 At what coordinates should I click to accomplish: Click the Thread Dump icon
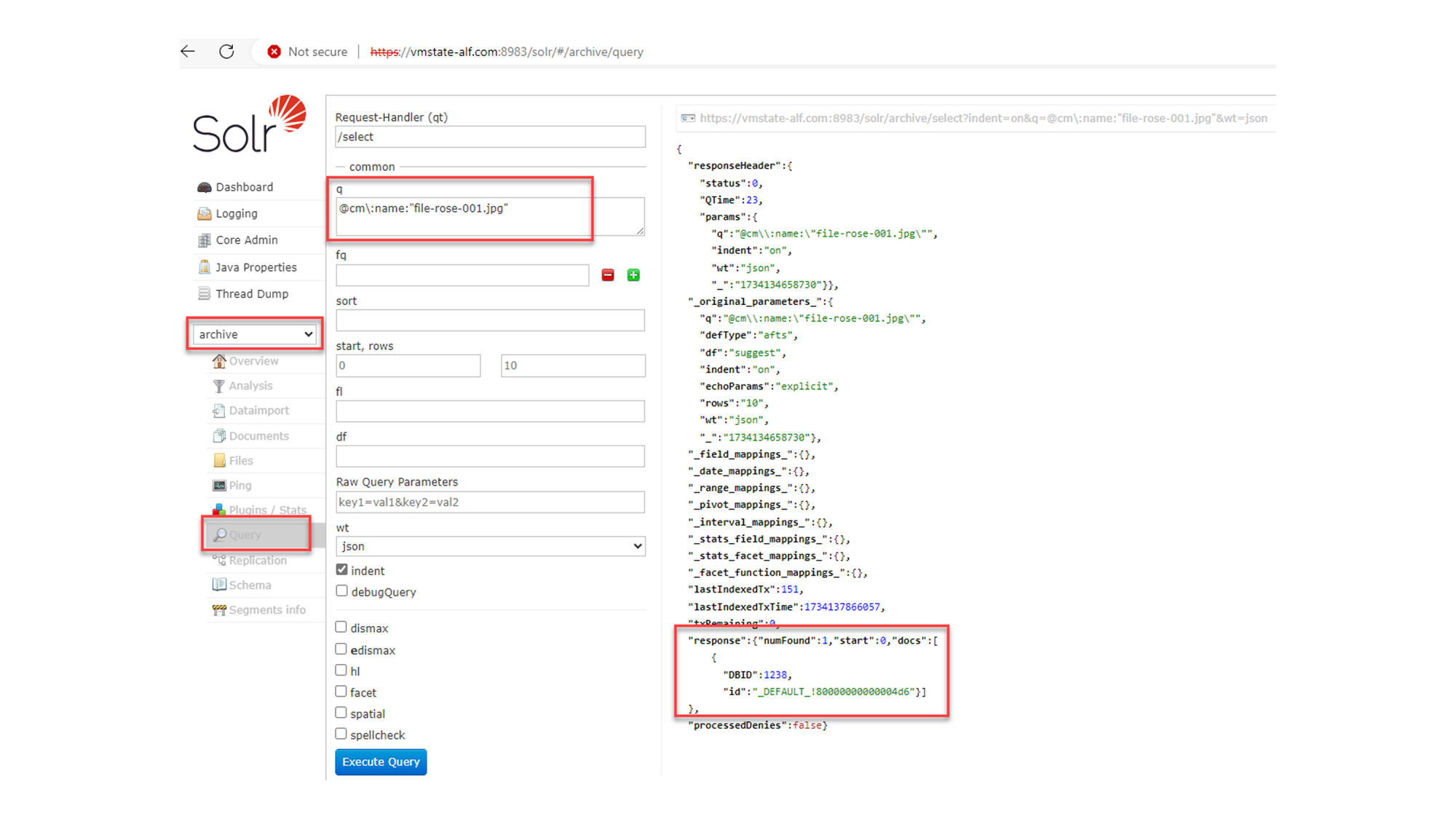coord(205,294)
